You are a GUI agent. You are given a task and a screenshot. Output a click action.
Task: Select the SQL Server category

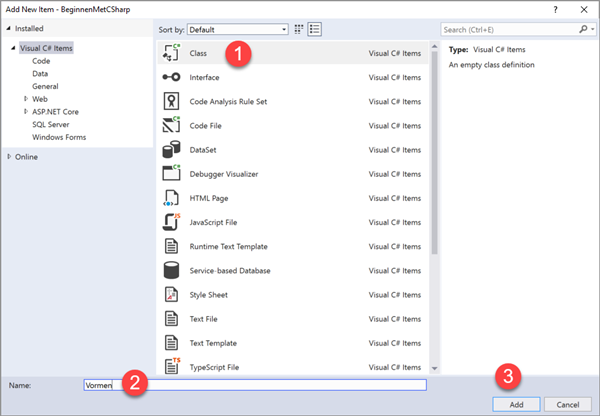tap(51, 124)
